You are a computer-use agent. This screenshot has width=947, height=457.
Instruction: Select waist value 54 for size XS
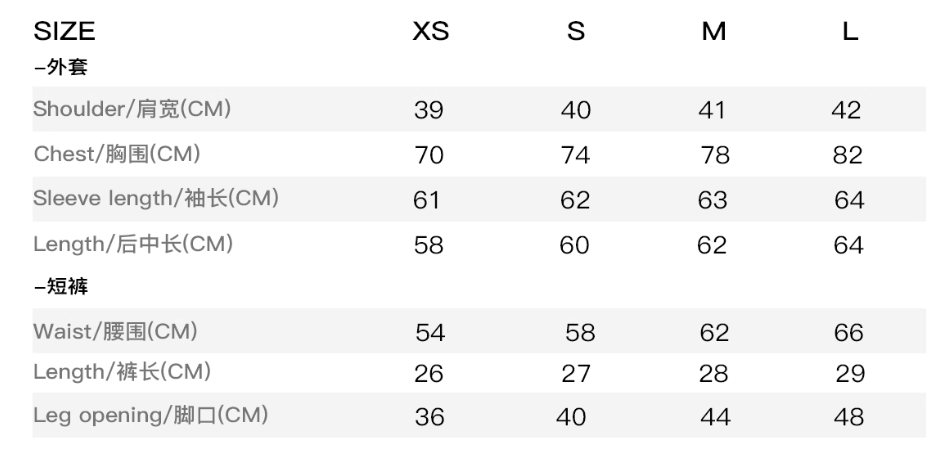[x=429, y=332]
